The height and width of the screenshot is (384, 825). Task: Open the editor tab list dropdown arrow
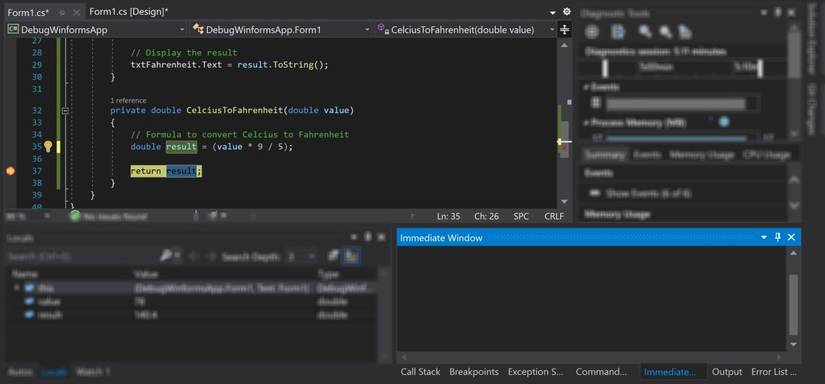pos(552,12)
